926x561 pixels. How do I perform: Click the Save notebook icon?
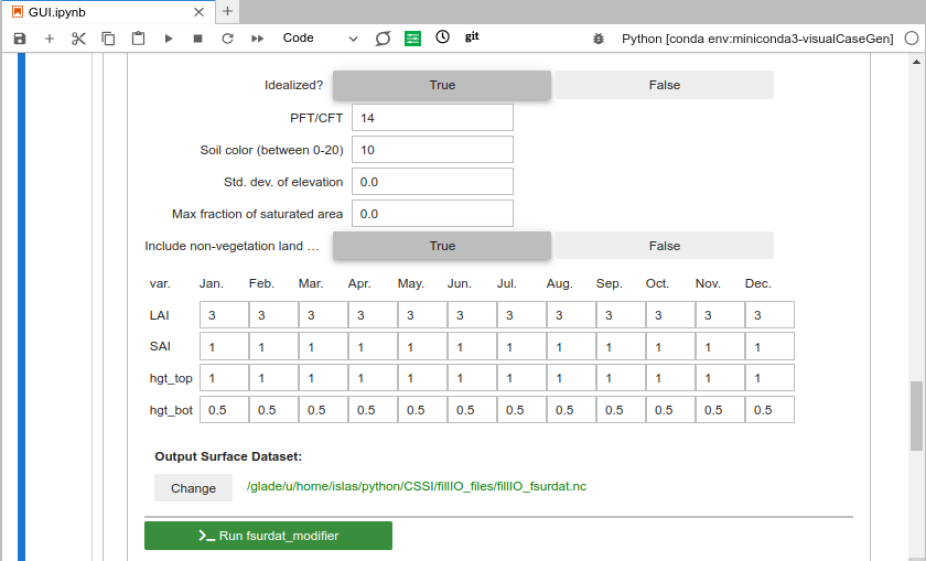coord(20,38)
